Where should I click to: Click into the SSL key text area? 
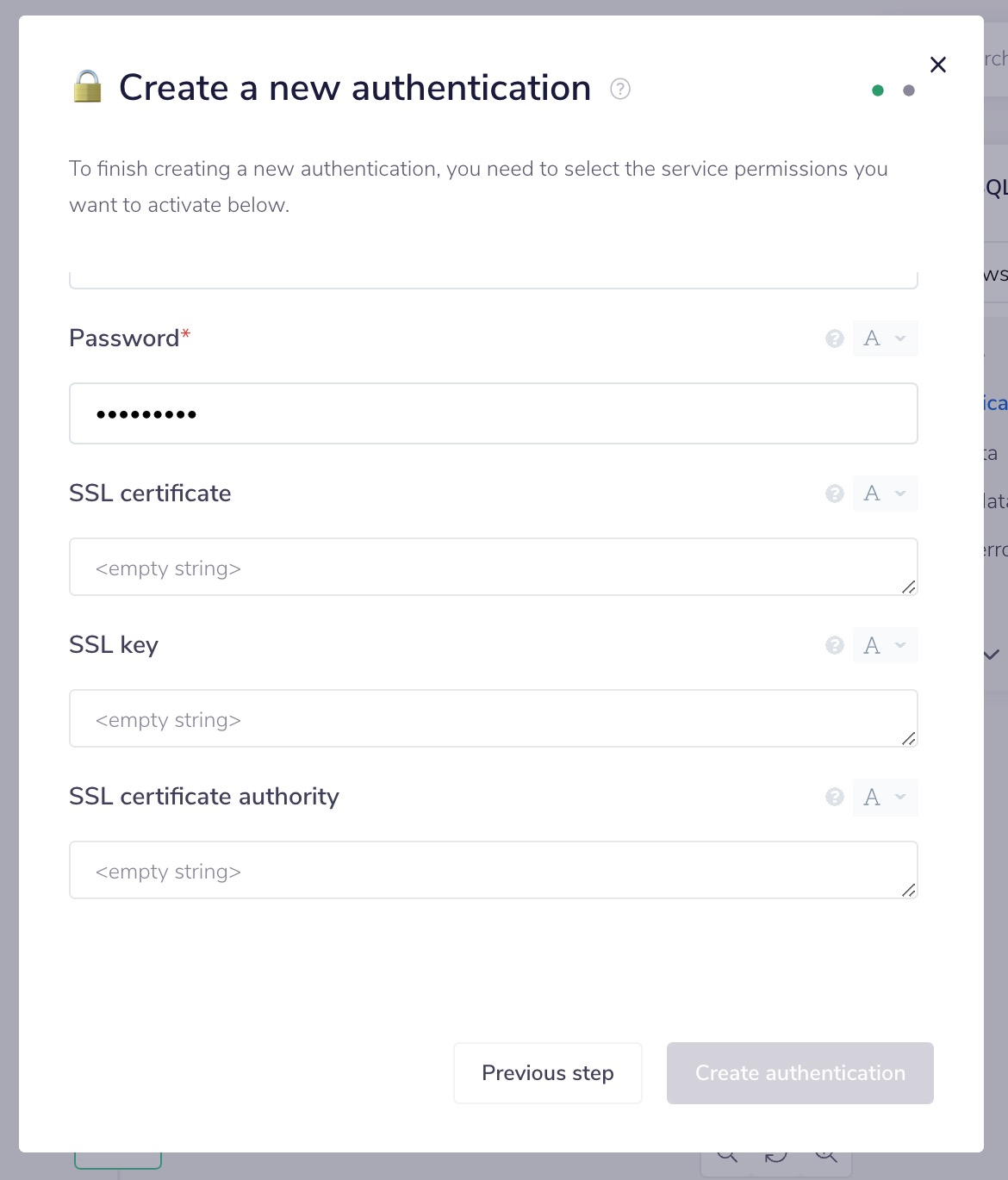pyautogui.click(x=493, y=719)
